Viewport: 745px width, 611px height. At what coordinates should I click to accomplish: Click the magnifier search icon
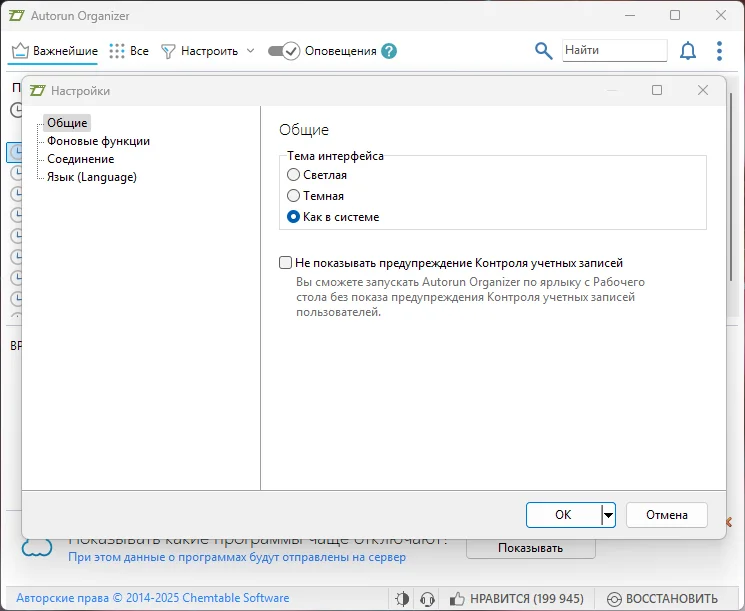click(543, 51)
